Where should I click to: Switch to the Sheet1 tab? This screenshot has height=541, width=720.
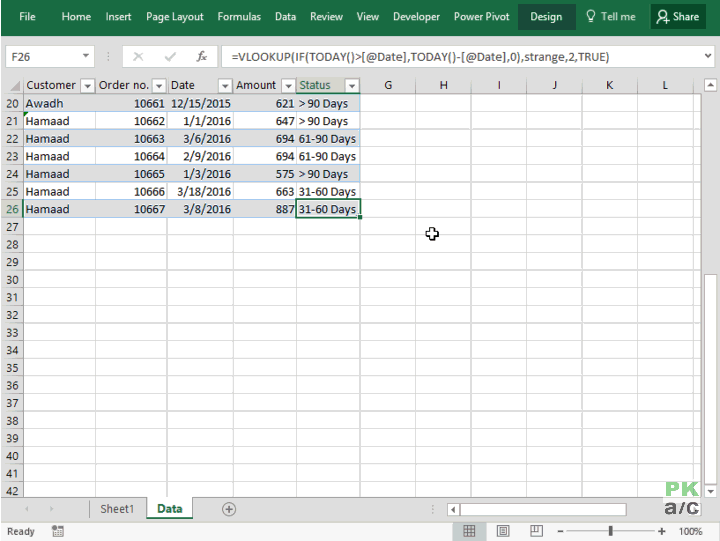[117, 509]
